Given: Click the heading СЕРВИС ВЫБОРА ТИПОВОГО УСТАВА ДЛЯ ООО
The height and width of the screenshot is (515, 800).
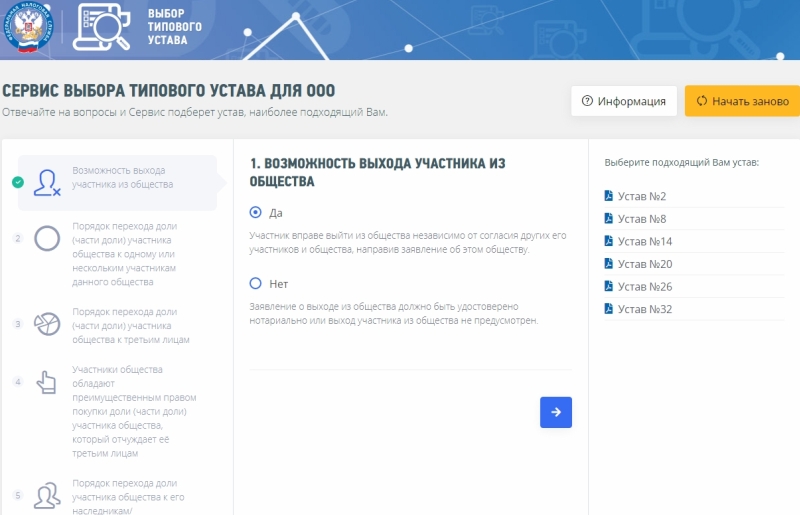Looking at the screenshot, I should point(169,91).
